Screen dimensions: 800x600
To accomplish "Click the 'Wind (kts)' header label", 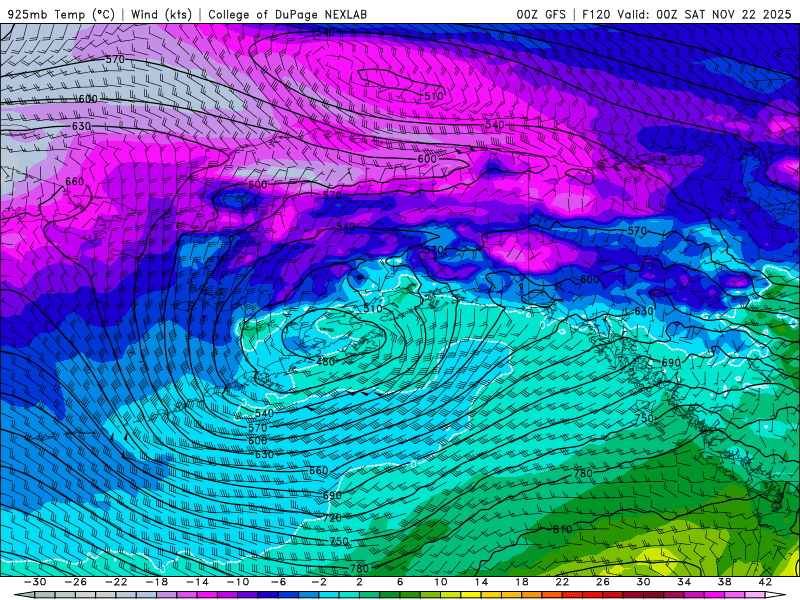I will click(x=161, y=14).
